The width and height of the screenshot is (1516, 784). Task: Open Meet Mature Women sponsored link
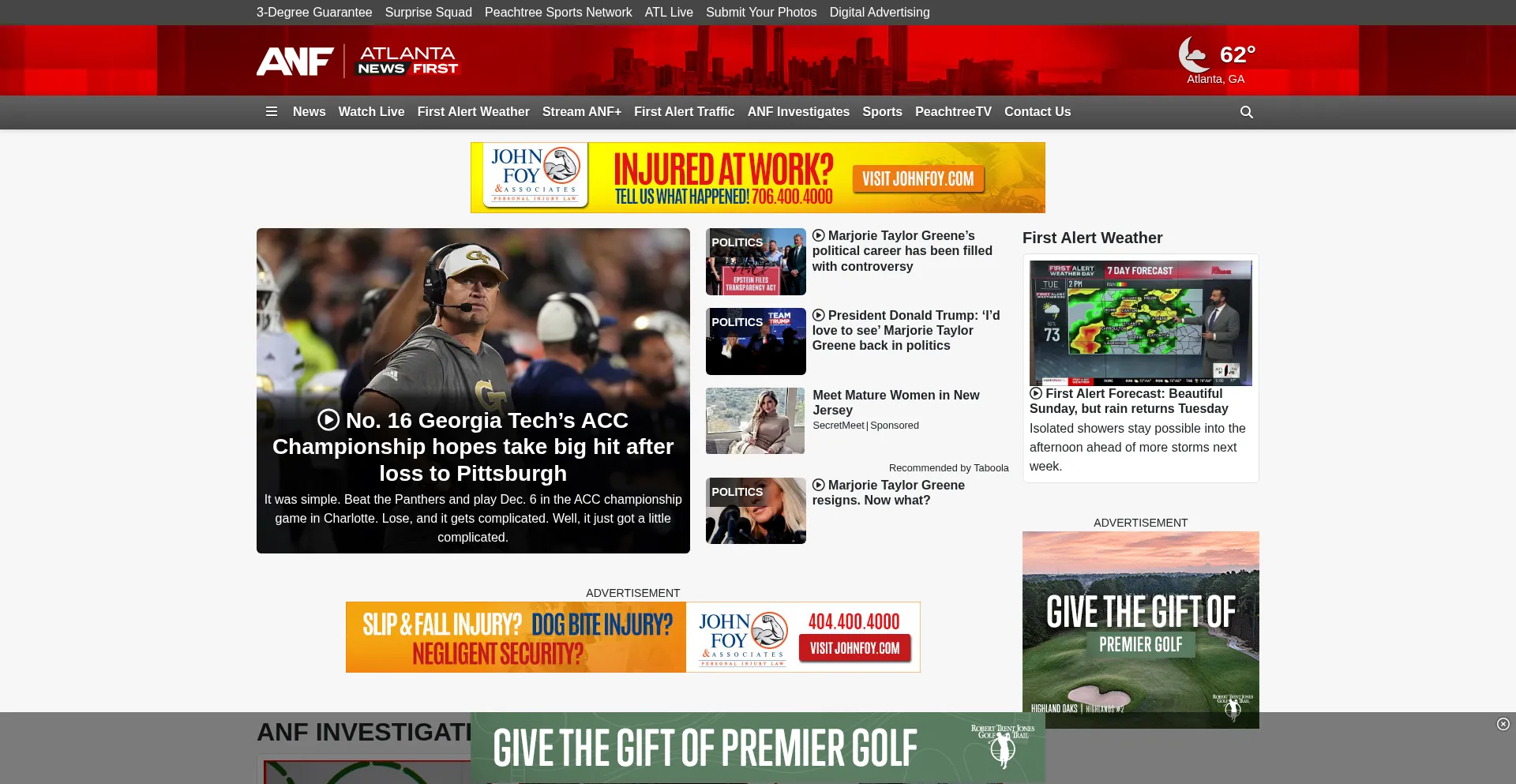[896, 403]
